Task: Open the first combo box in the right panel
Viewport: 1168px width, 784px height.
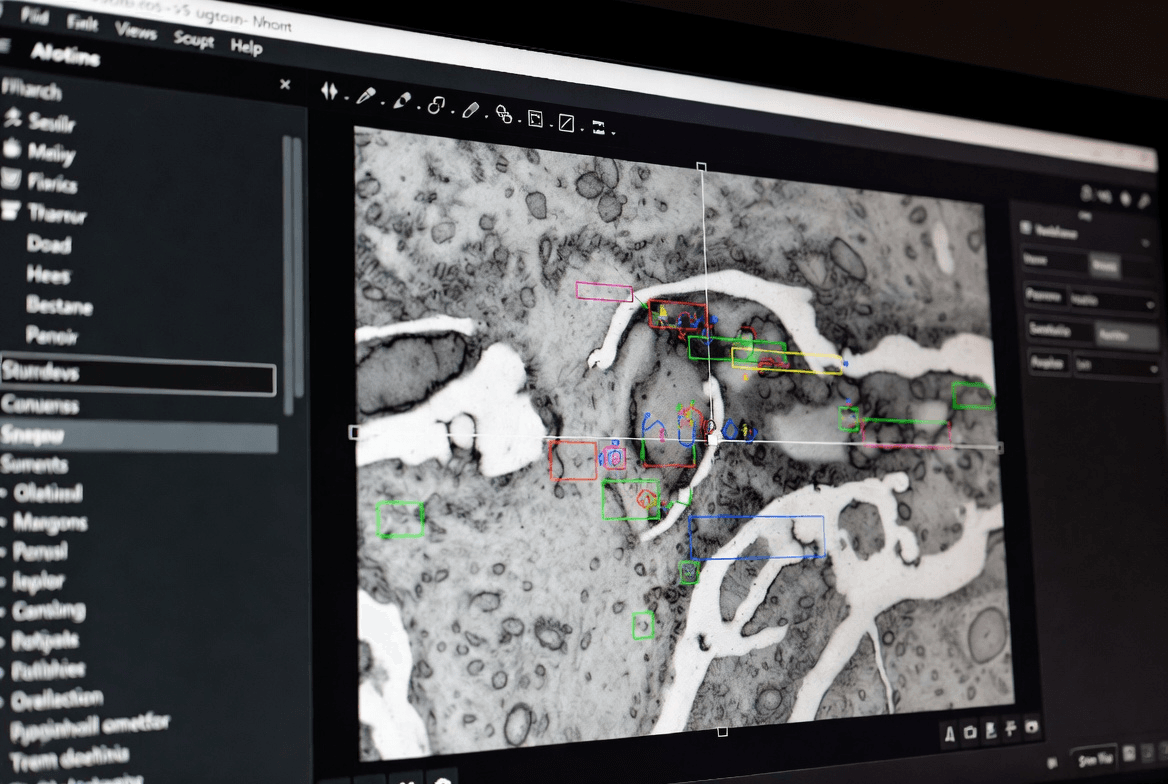Action: pyautogui.click(x=1112, y=300)
